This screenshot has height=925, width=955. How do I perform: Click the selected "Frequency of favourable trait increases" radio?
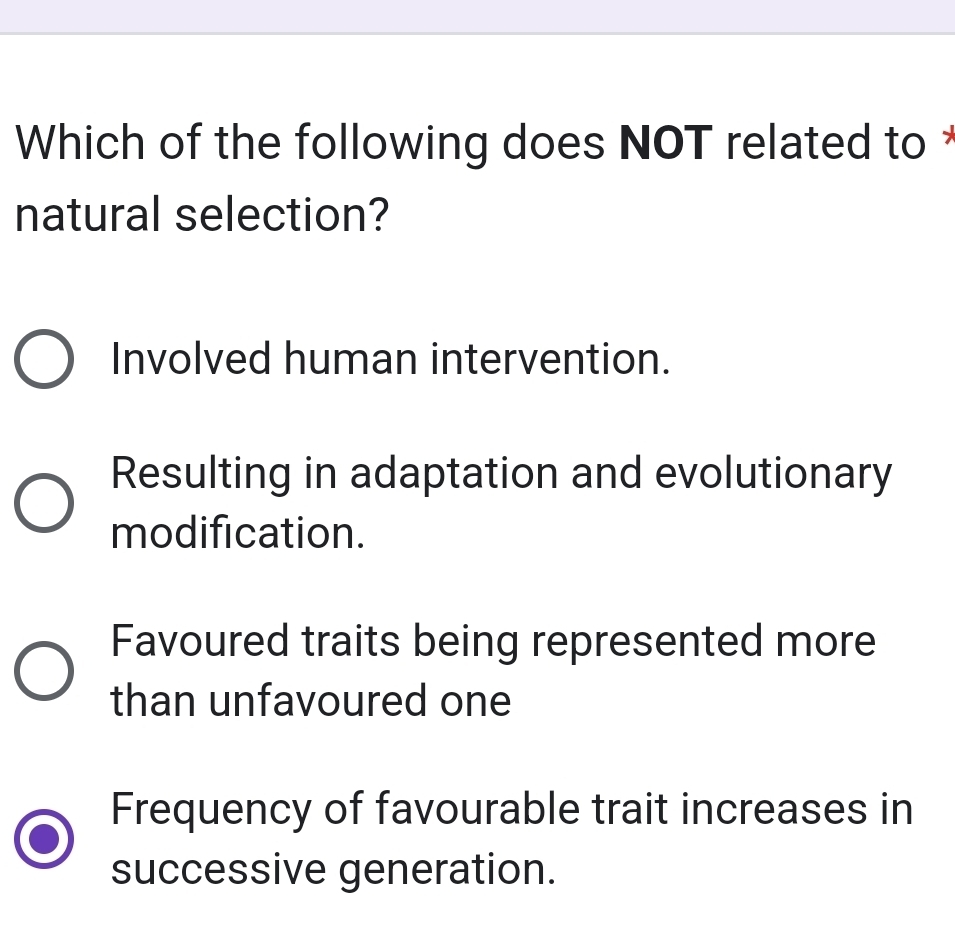pyautogui.click(x=43, y=839)
